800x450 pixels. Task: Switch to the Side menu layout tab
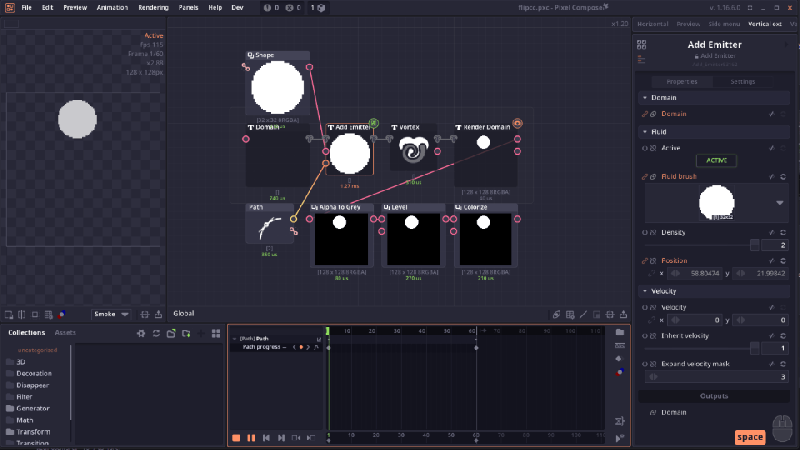click(724, 24)
